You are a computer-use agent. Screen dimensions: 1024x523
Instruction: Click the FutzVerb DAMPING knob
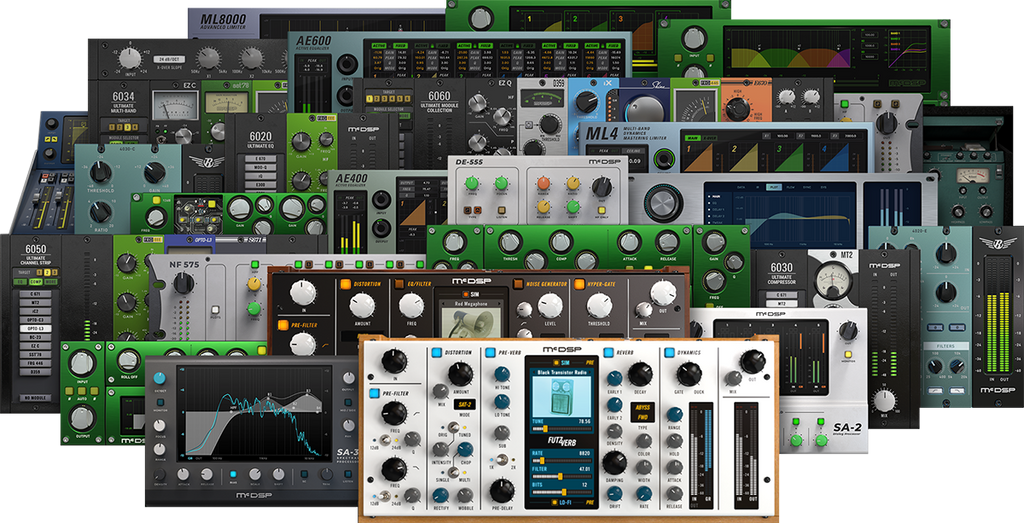pyautogui.click(x=614, y=462)
